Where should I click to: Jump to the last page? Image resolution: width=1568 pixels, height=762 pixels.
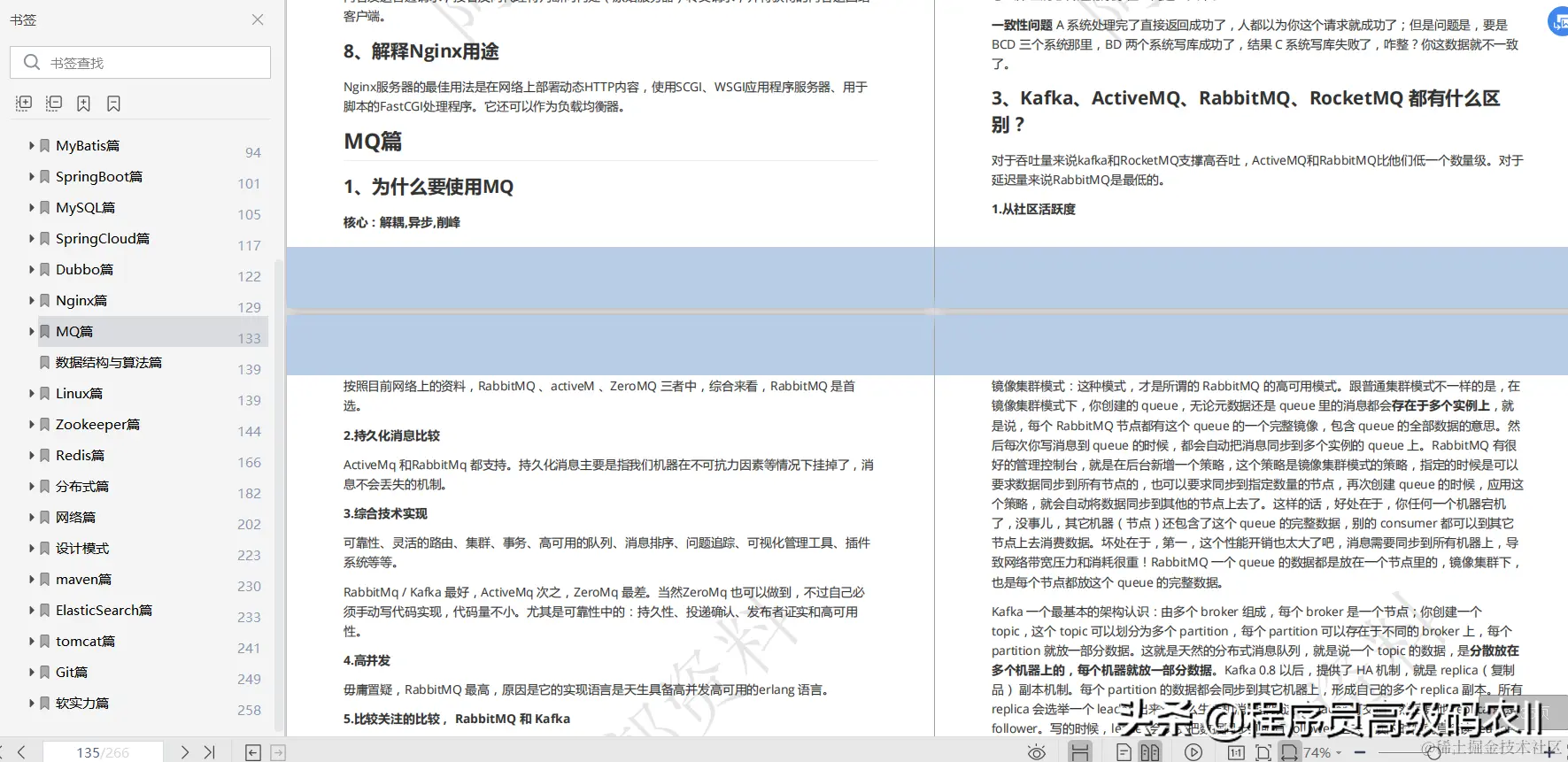210,752
